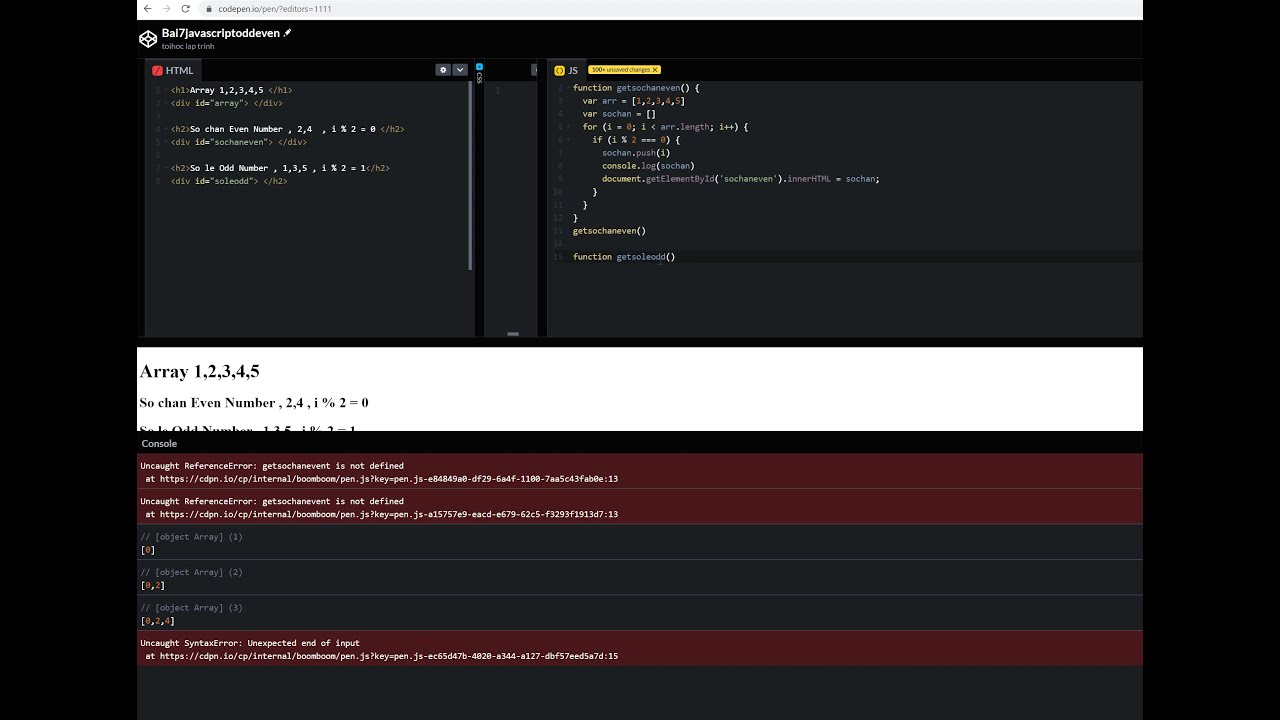Click the line 'function getsoleodd()' in JS
This screenshot has height=720, width=1280.
pos(624,257)
